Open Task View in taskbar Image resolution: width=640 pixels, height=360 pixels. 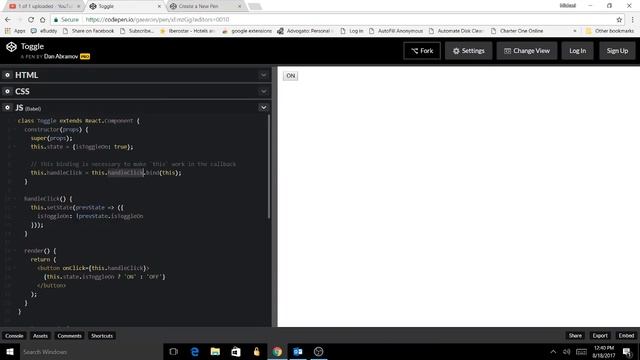point(173,351)
